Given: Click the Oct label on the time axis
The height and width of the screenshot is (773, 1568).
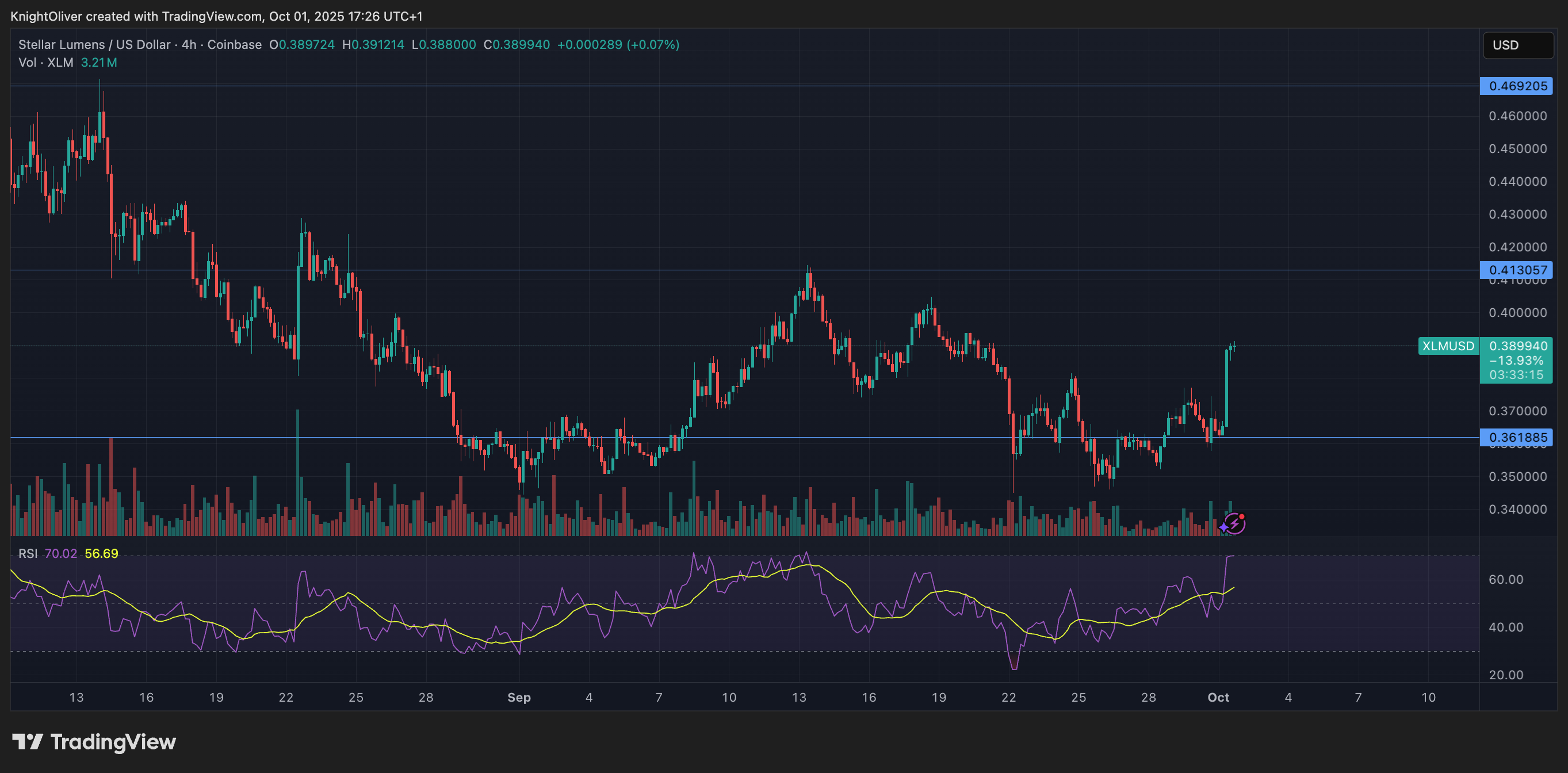Looking at the screenshot, I should coord(1219,698).
